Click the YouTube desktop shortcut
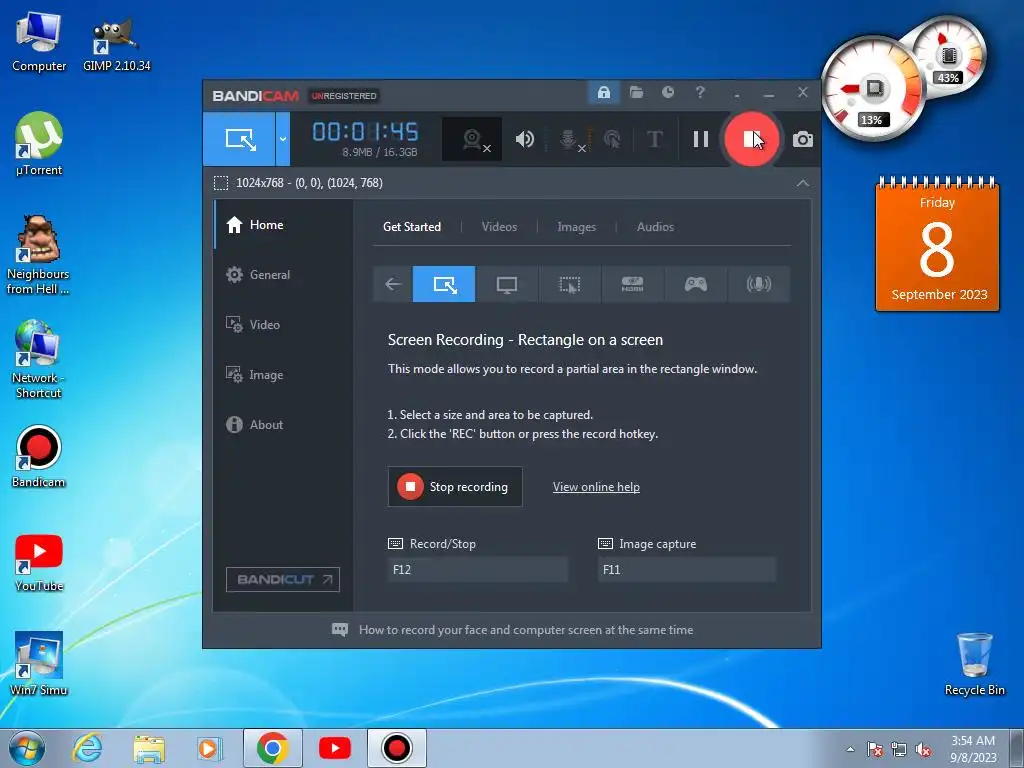This screenshot has height=768, width=1024. (x=39, y=563)
